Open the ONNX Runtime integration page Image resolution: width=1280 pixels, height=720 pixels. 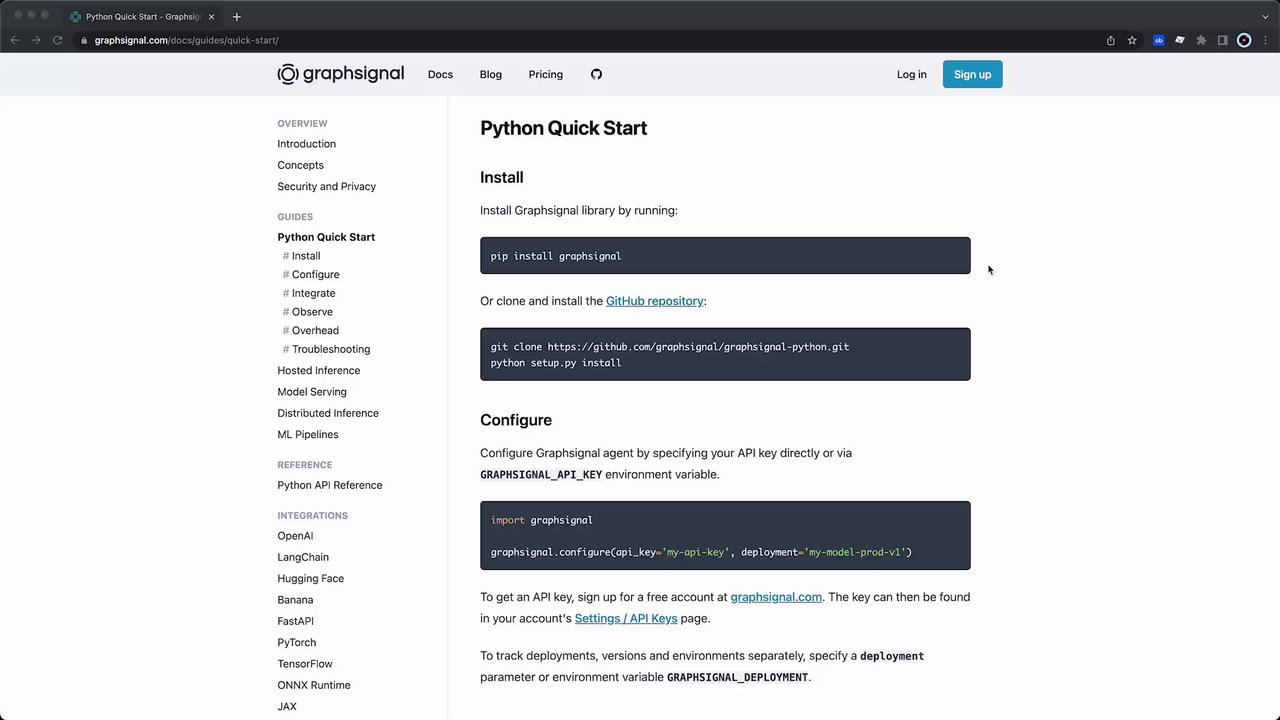point(313,685)
